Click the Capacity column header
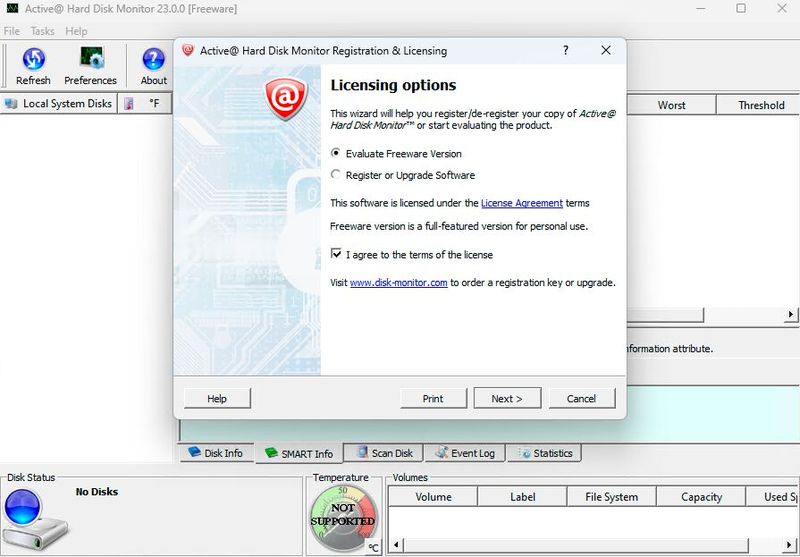Screen dimensions: 800x557 pyautogui.click(x=701, y=497)
